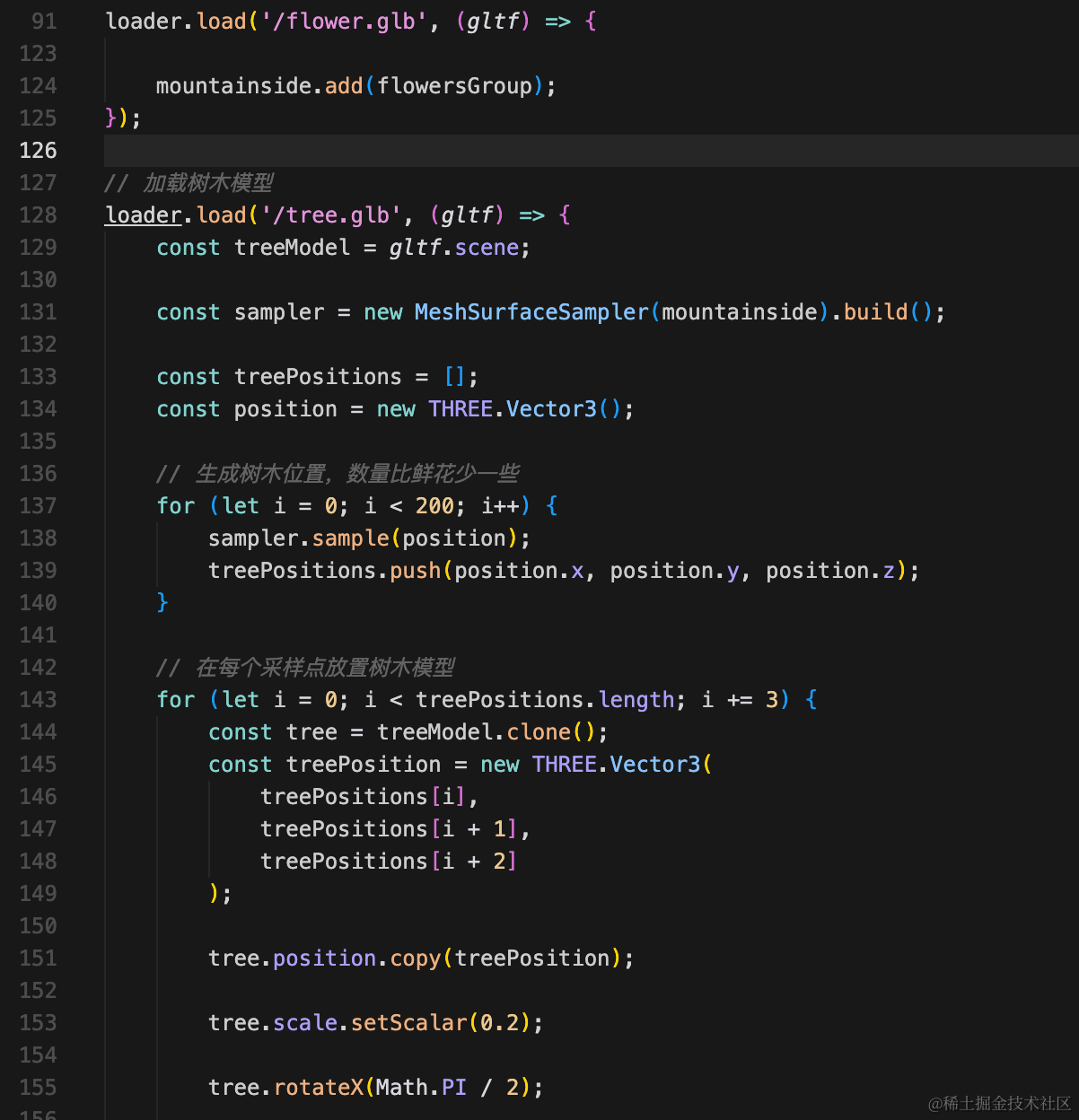Image resolution: width=1079 pixels, height=1120 pixels.
Task: Click line number 155 in the gutter
Action: point(38,1088)
